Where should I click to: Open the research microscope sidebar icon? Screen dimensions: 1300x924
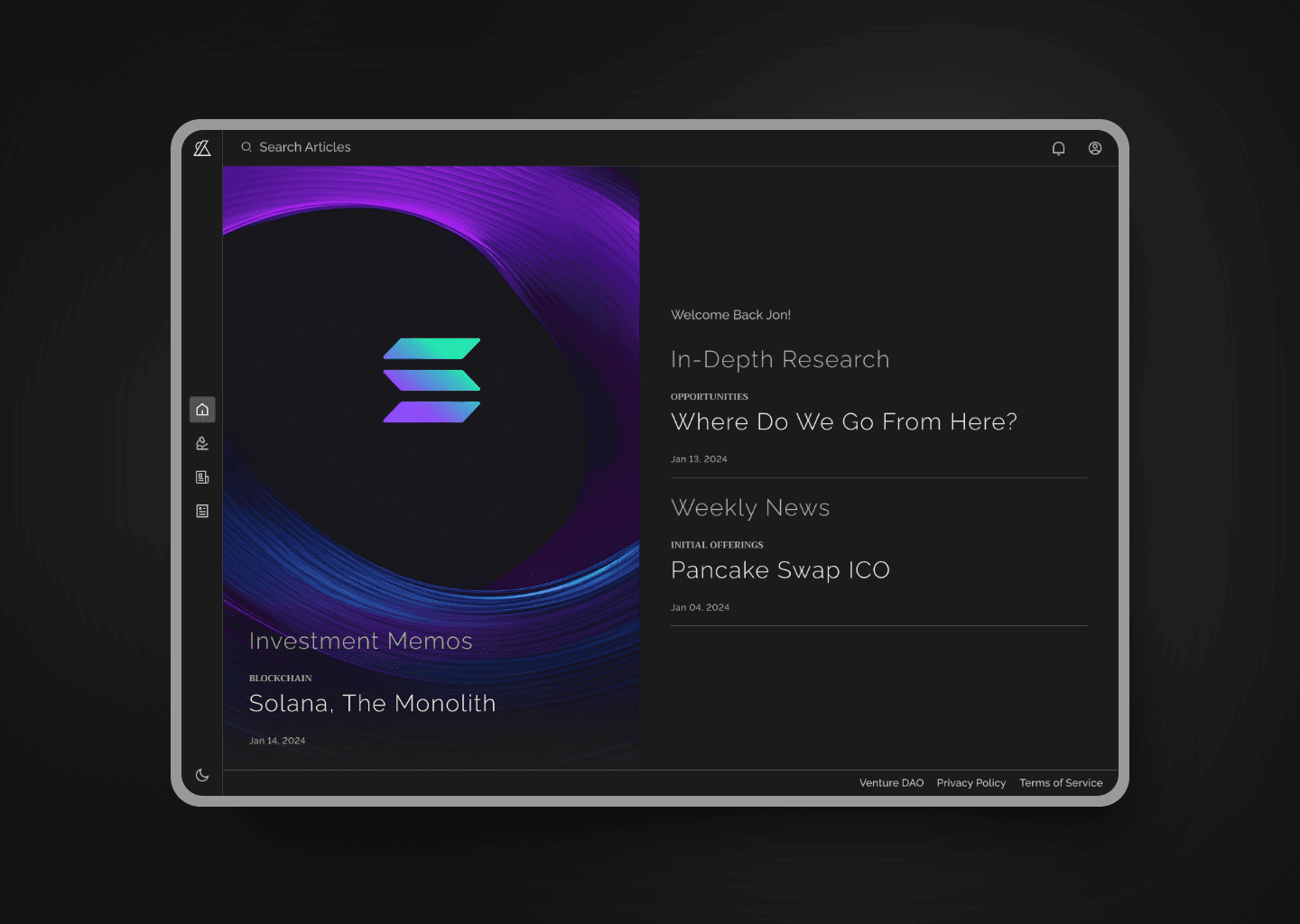click(x=202, y=443)
